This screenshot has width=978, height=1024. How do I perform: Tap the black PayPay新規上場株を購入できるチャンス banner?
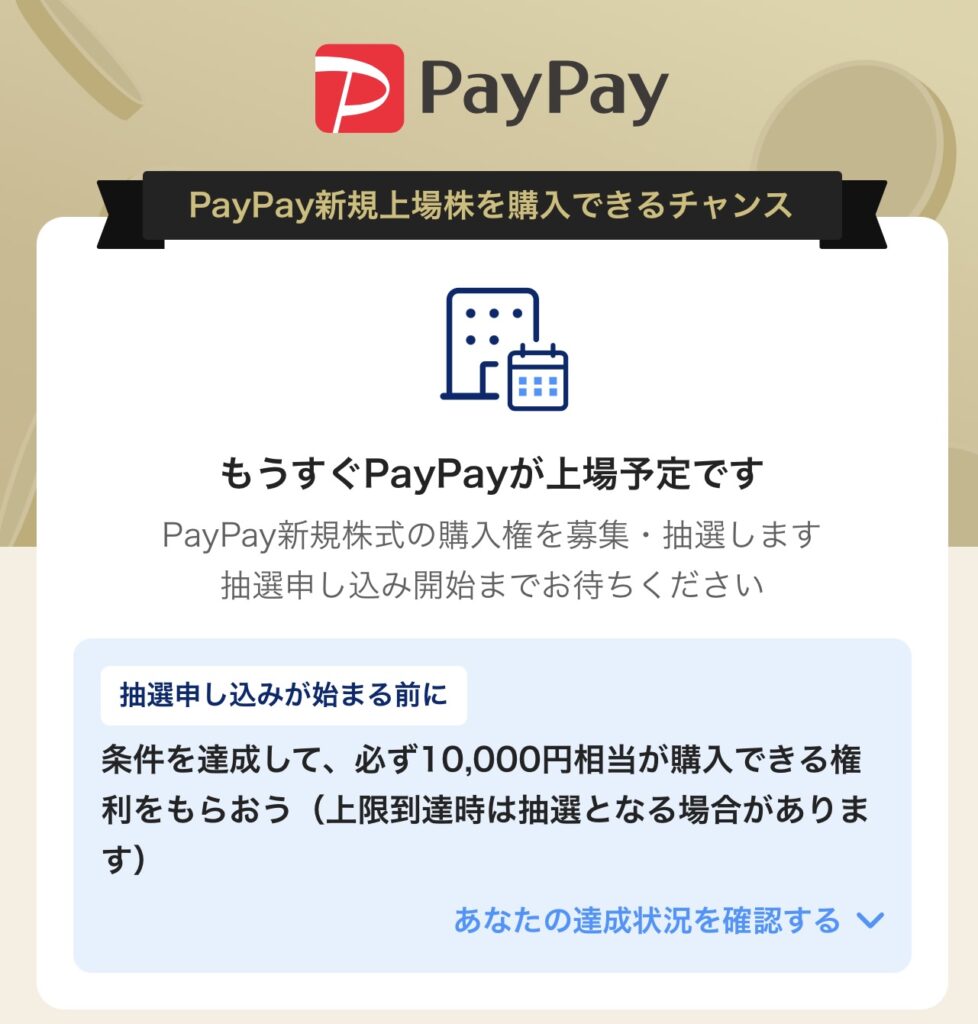[492, 205]
